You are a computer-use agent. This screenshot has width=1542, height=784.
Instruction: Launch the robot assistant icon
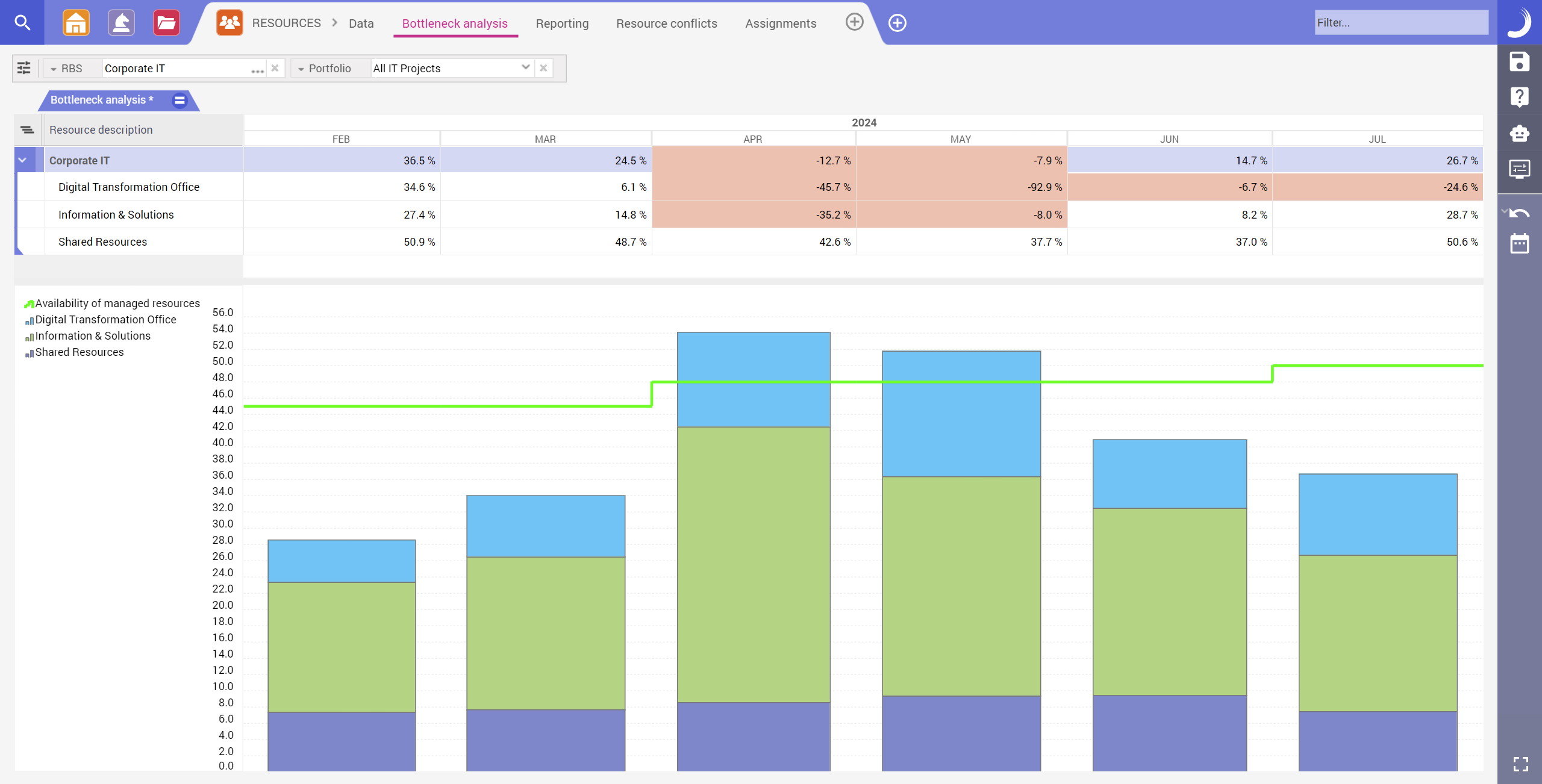click(1519, 133)
